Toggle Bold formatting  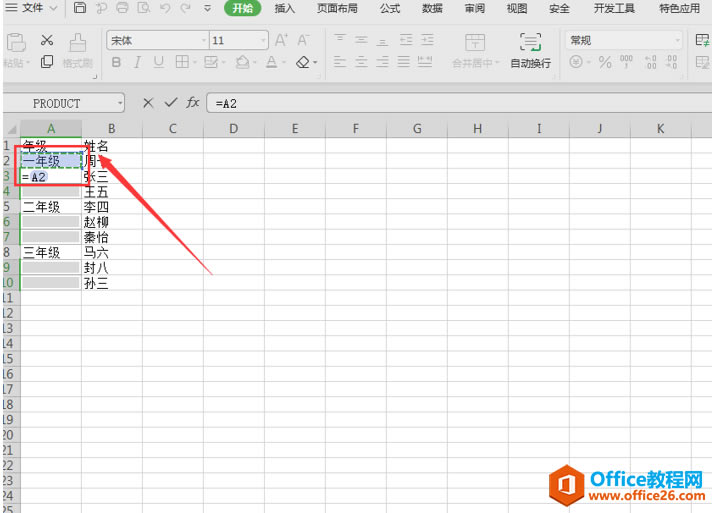click(116, 62)
